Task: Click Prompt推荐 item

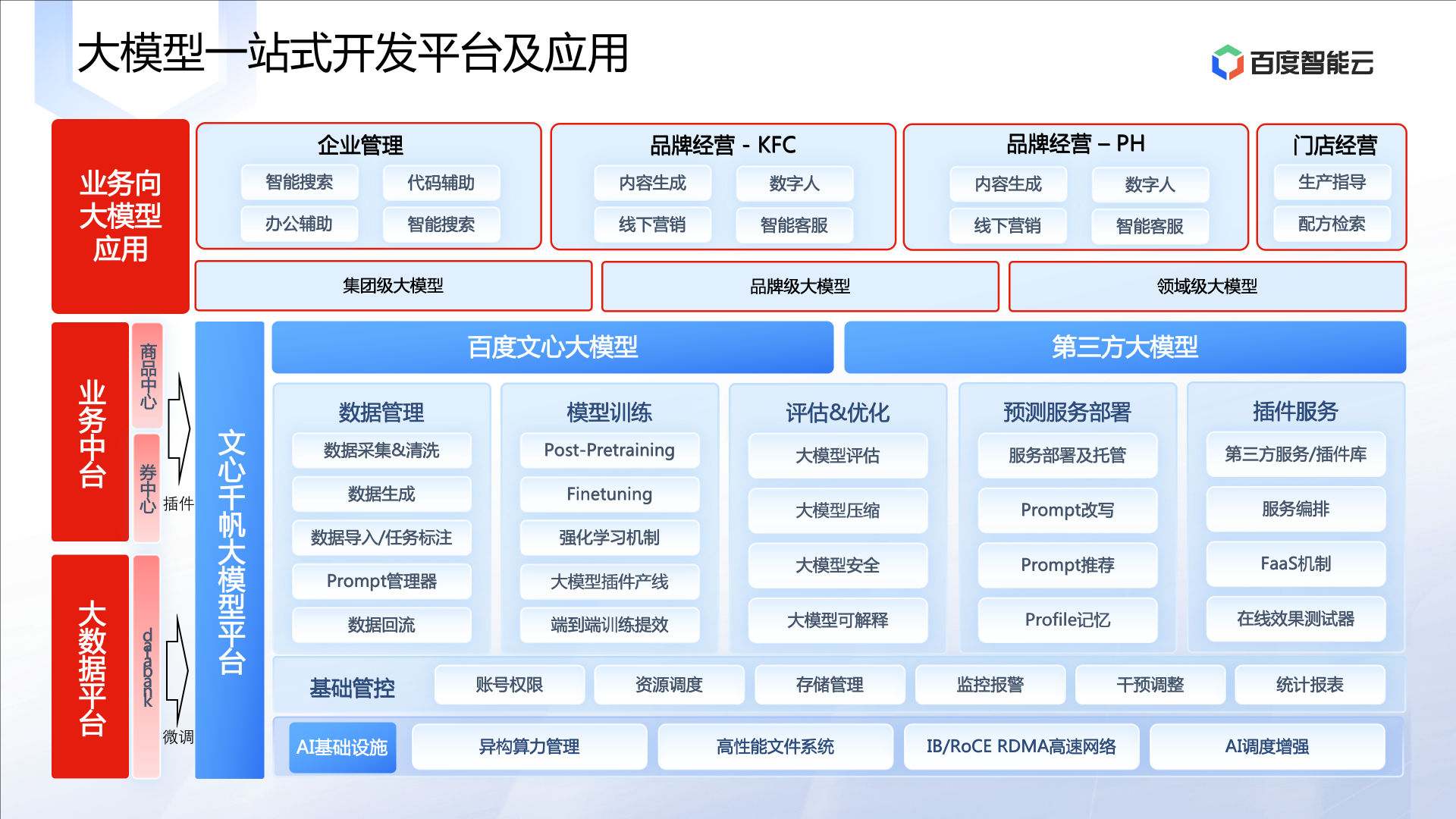Action: click(x=1068, y=566)
